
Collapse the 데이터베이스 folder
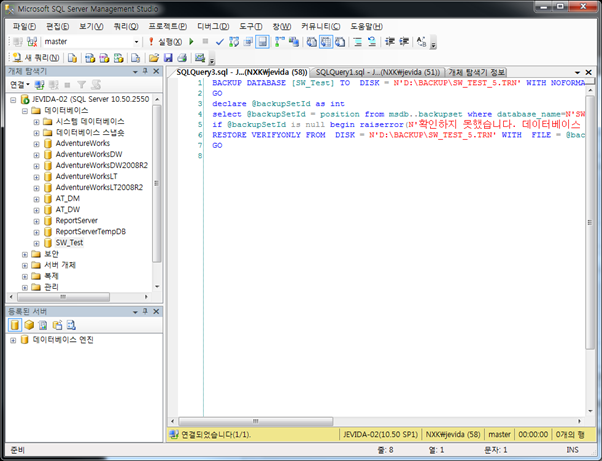25,111
